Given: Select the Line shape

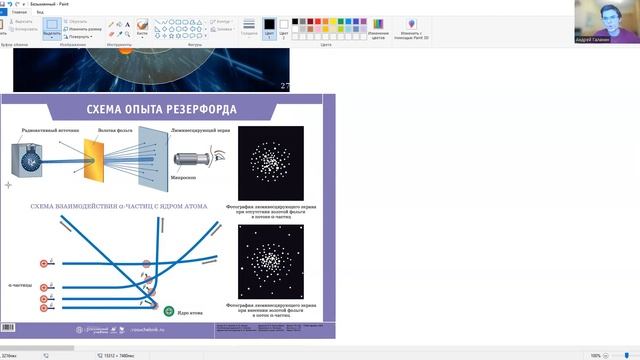Looking at the screenshot, I should [x=157, y=22].
